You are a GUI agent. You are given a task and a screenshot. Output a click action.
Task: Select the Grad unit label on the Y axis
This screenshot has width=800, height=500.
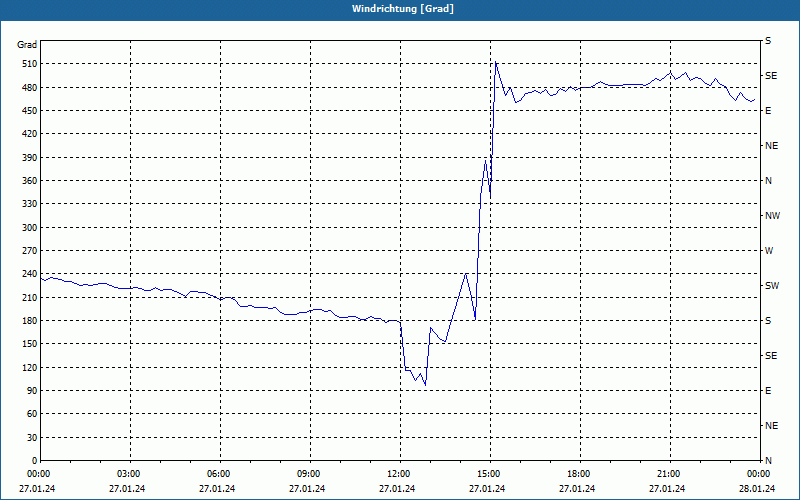(x=27, y=45)
